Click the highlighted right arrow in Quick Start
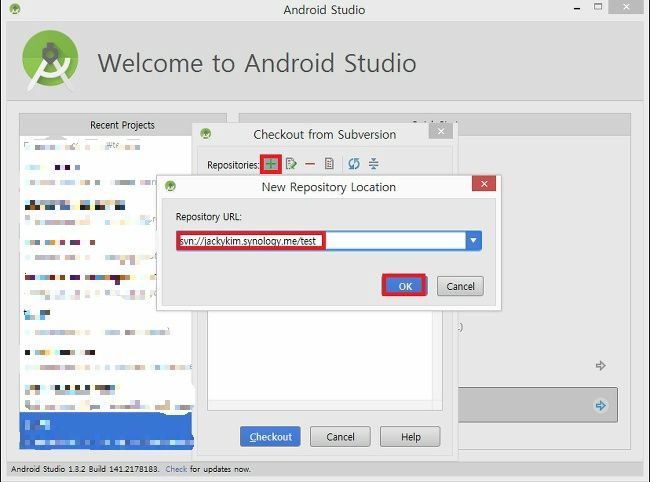The image size is (650, 482). pos(600,405)
